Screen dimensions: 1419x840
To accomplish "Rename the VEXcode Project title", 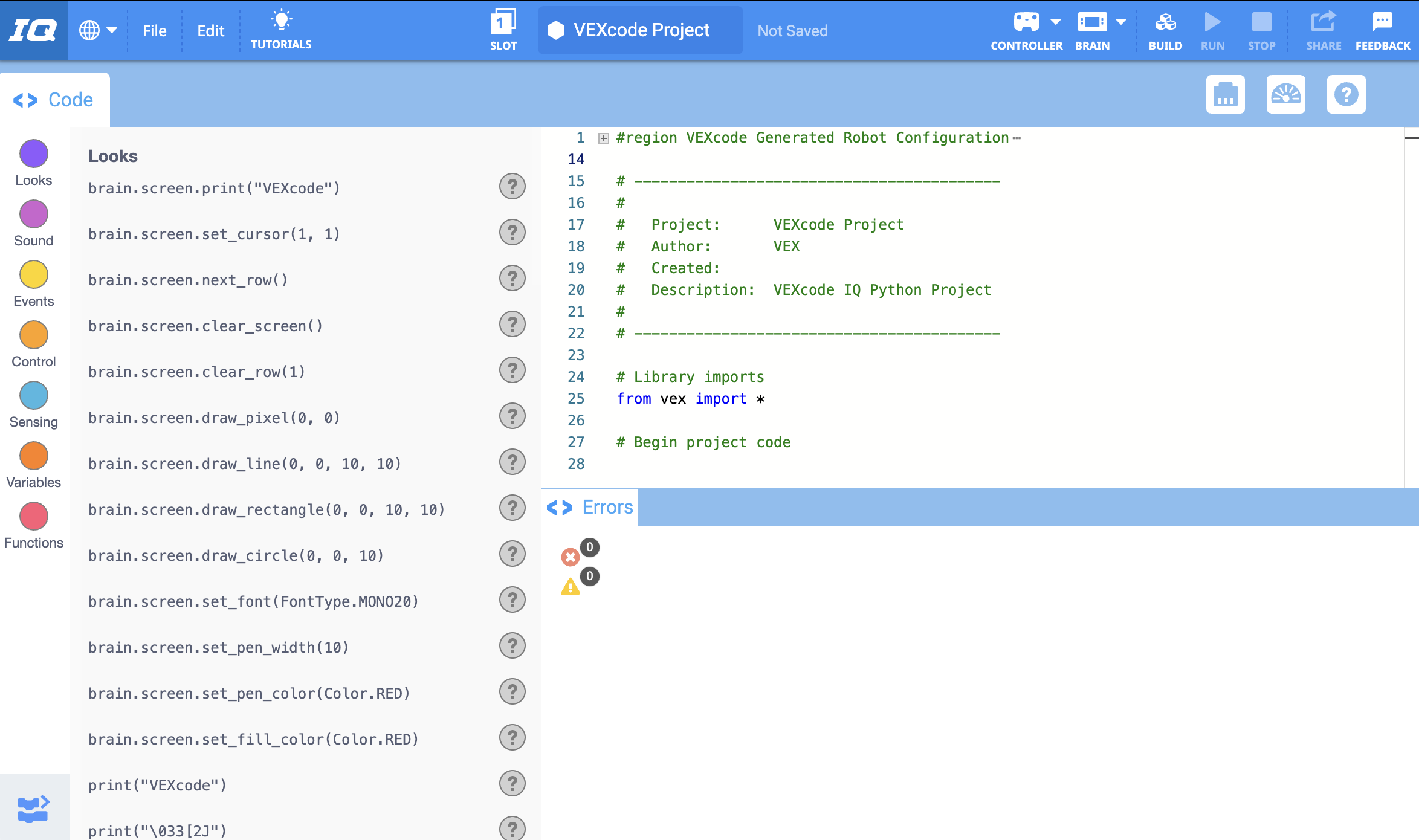I will point(641,30).
